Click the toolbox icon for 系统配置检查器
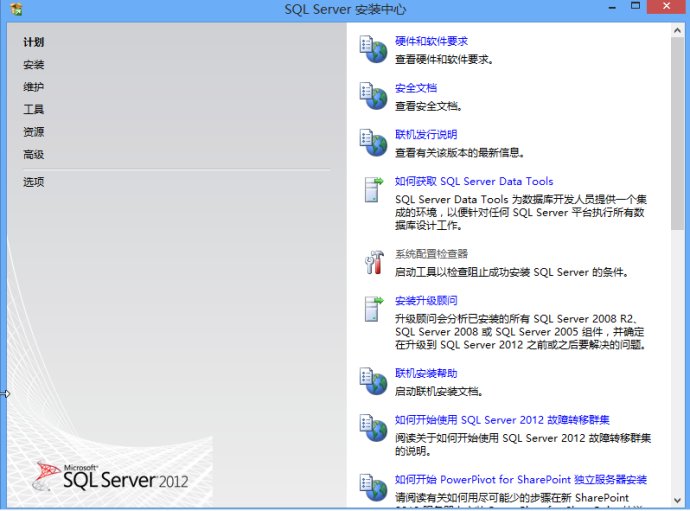Viewport: 690px width, 511px height. click(373, 262)
